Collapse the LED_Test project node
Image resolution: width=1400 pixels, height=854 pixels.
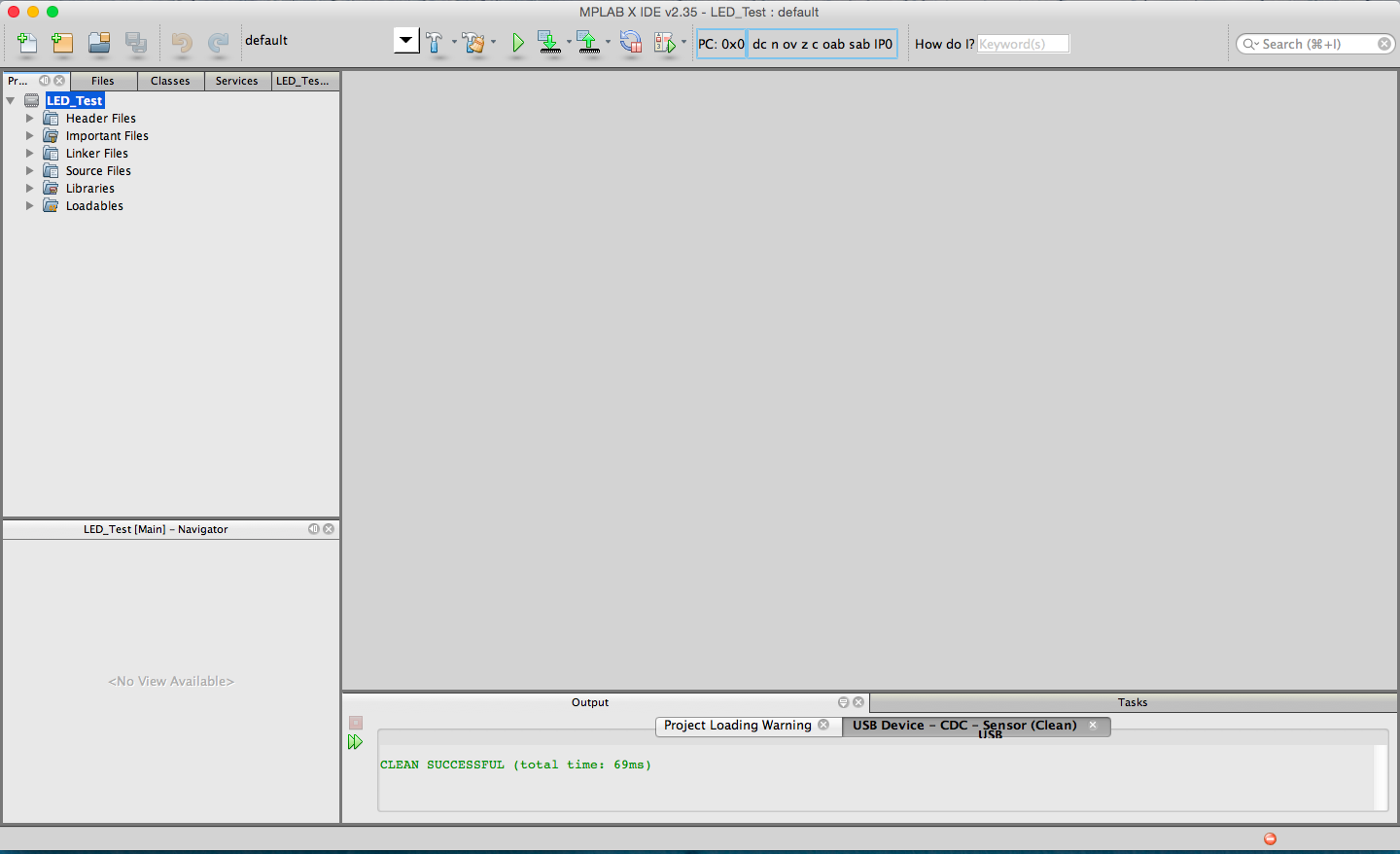11,101
